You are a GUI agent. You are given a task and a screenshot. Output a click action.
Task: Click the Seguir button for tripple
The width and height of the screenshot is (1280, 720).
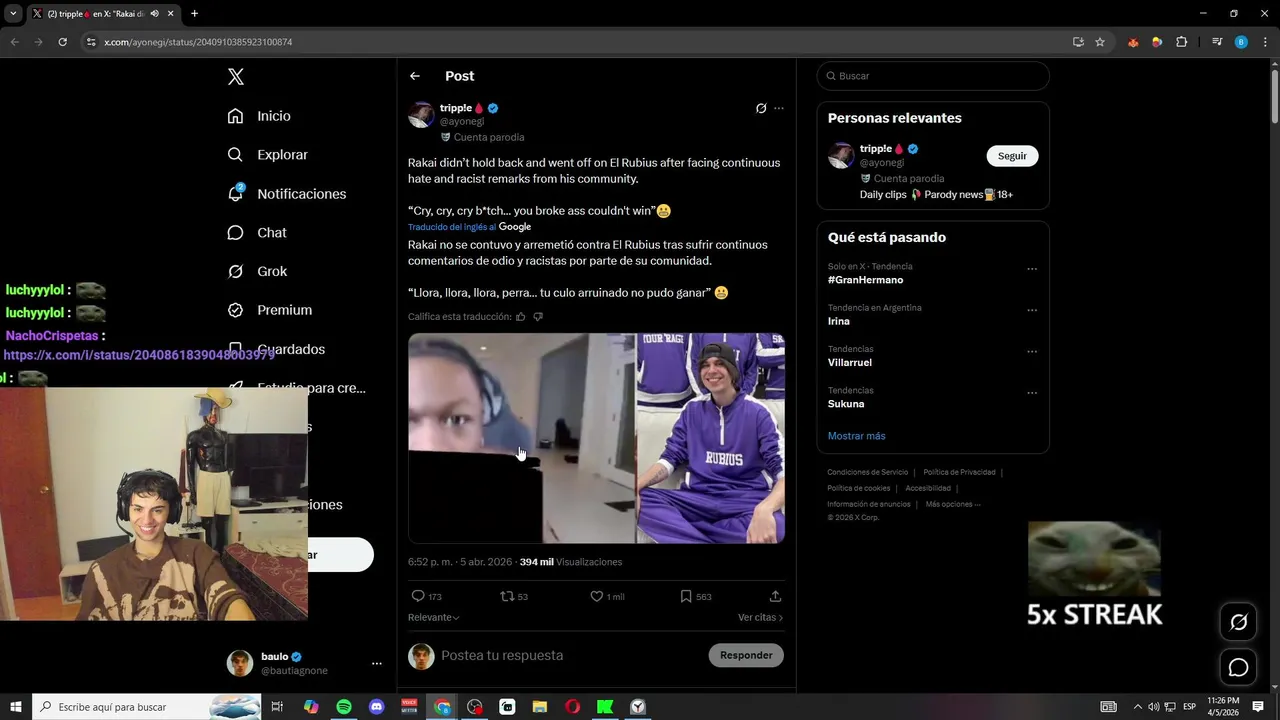(1012, 156)
